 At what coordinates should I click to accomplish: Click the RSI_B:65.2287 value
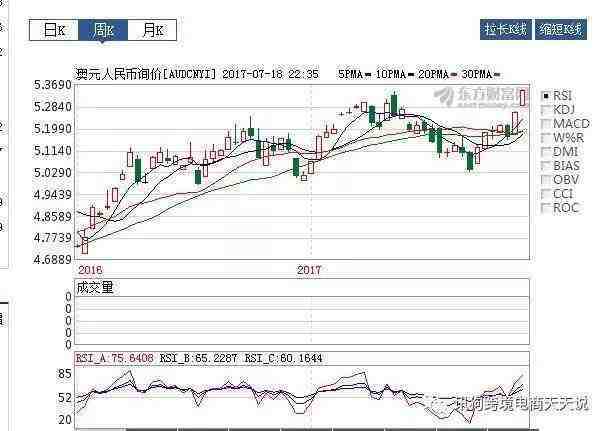click(x=198, y=358)
